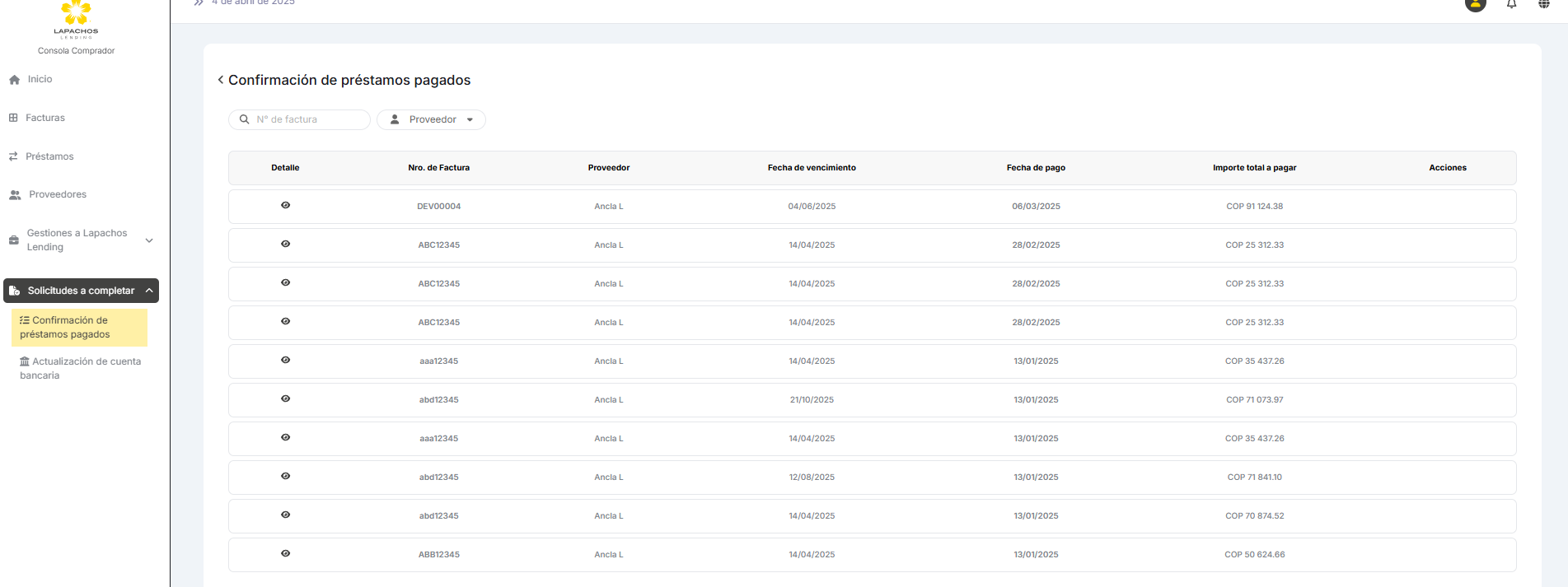Click the user profile avatar icon
Viewport: 1568px width, 587px height.
(x=1475, y=4)
